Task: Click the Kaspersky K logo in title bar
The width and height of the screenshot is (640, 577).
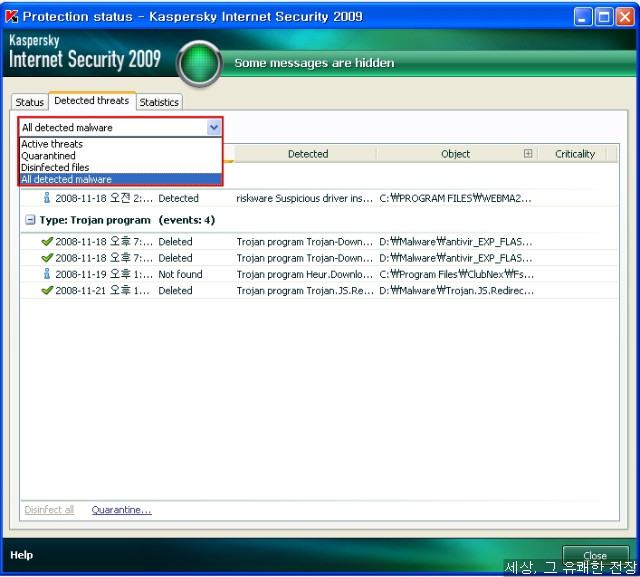Action: pos(11,16)
